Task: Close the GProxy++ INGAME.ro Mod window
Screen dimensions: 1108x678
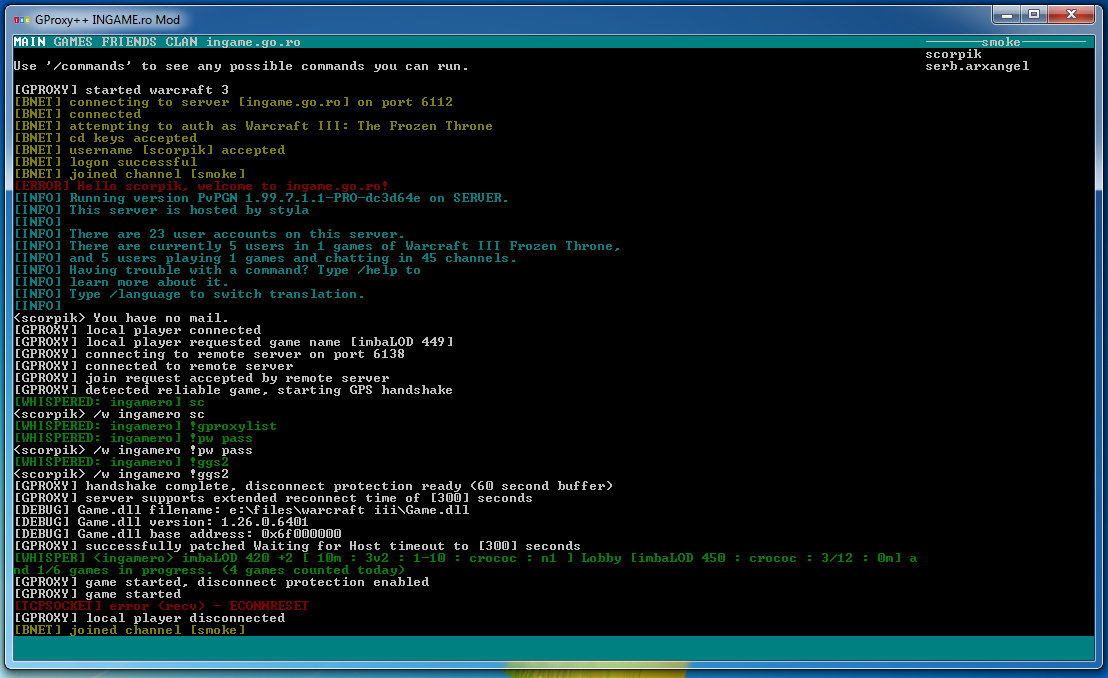Action: click(x=1072, y=15)
